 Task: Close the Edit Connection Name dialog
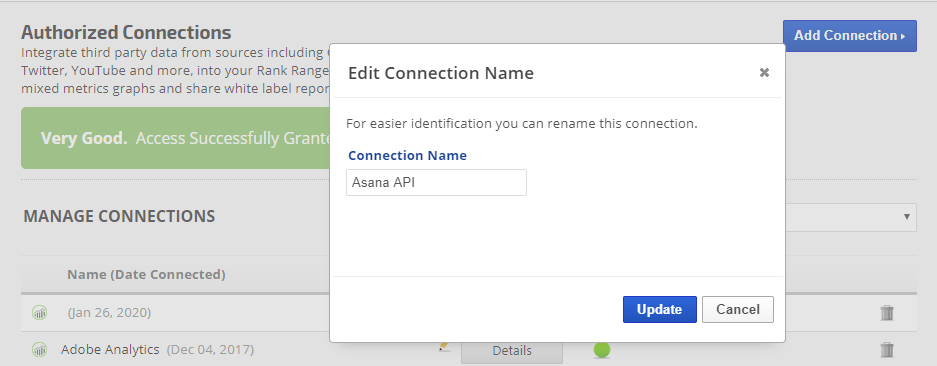point(764,72)
